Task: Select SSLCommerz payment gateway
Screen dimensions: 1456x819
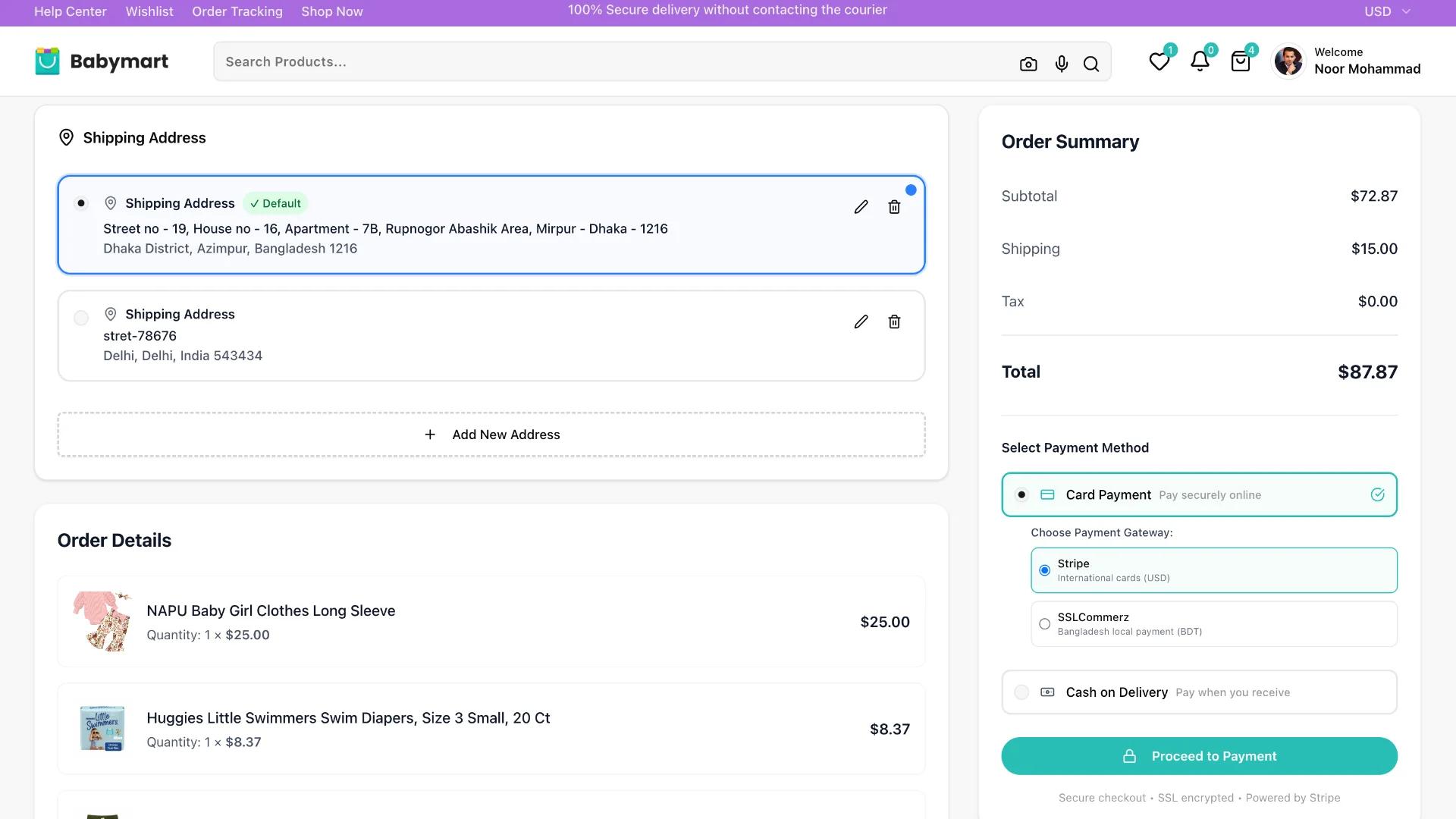Action: tap(1045, 624)
